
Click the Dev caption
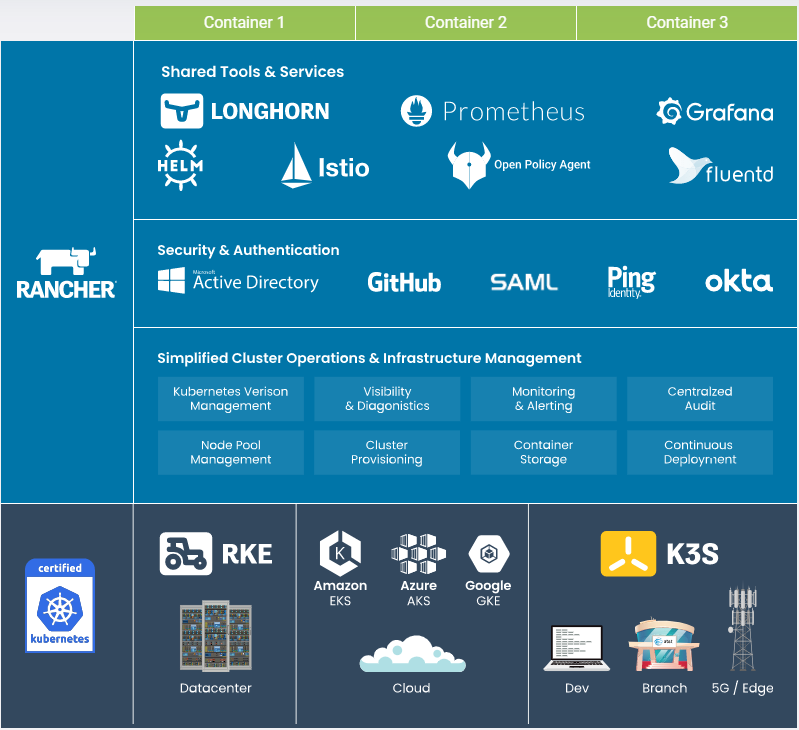(577, 688)
